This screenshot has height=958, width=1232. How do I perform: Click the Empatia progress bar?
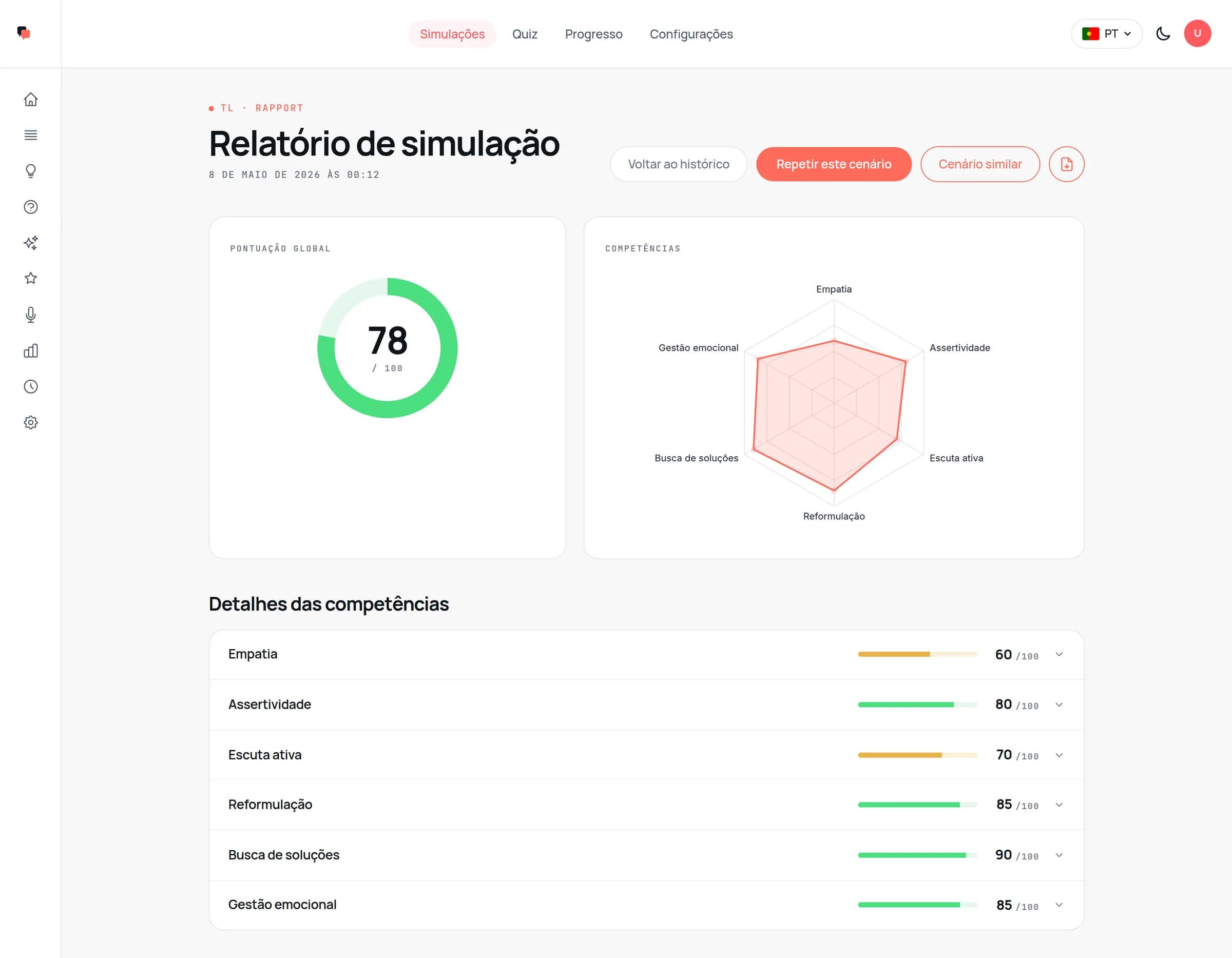pos(917,654)
